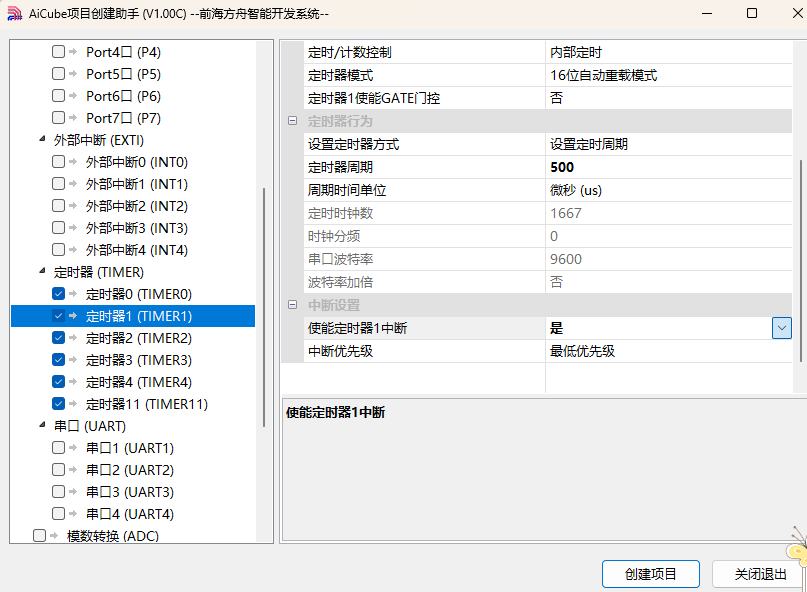Viewport: 807px width, 592px height.
Task: Click the 设置定时器方式 value 设置定时周期
Action: (669, 144)
